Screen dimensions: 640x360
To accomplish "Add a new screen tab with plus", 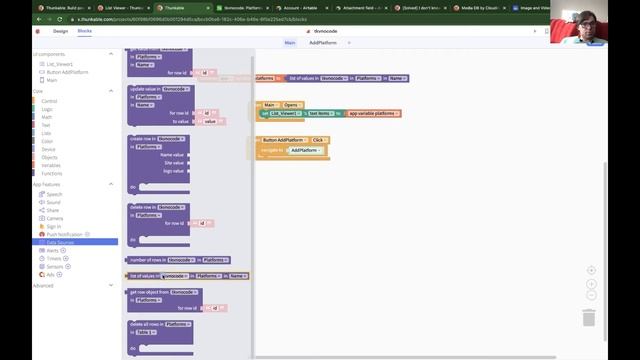I will (349, 43).
